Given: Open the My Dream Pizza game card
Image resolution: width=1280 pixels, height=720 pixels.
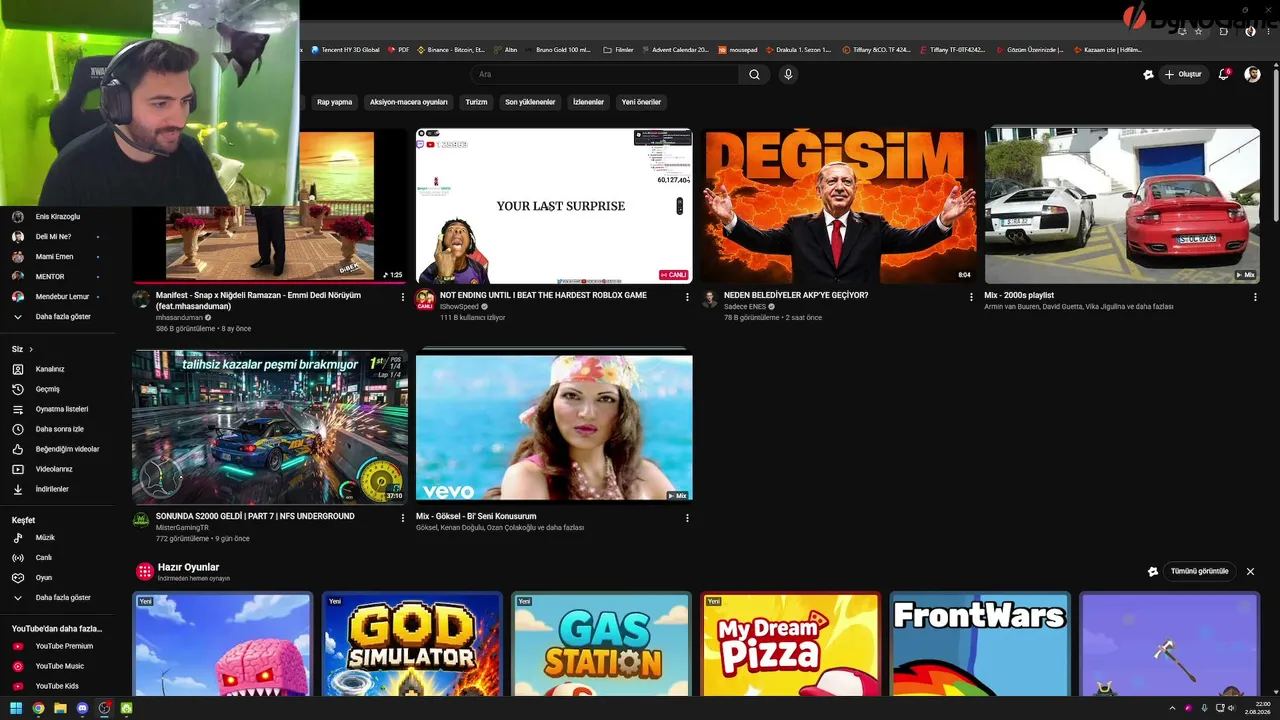Looking at the screenshot, I should point(791,645).
